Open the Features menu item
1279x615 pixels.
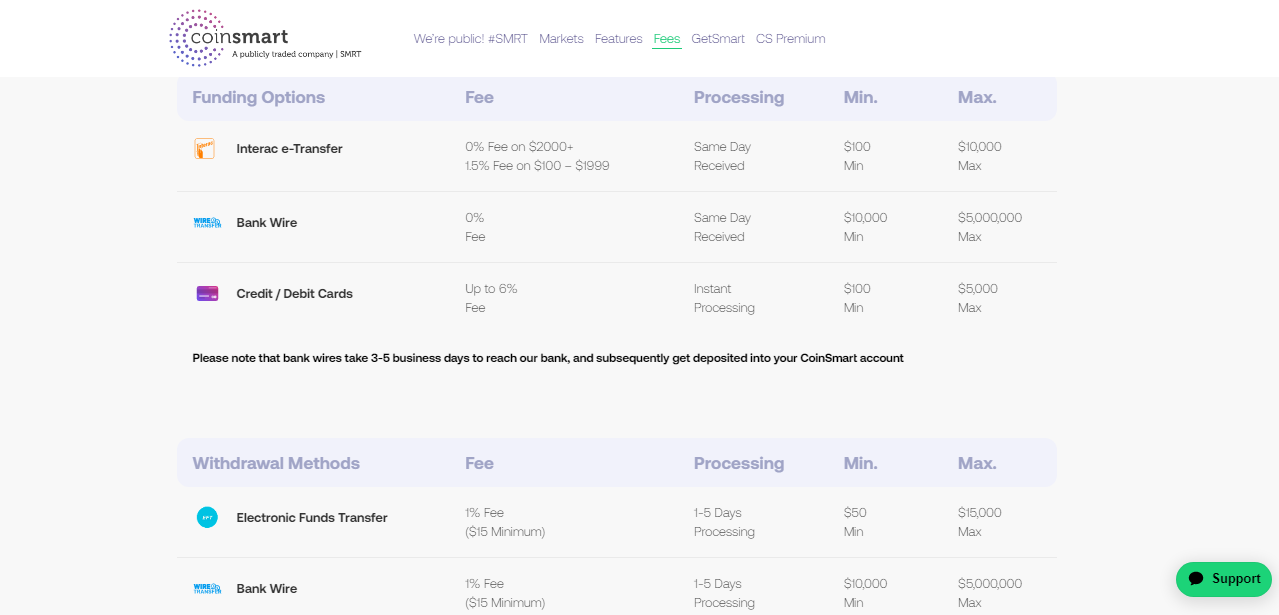tap(619, 39)
